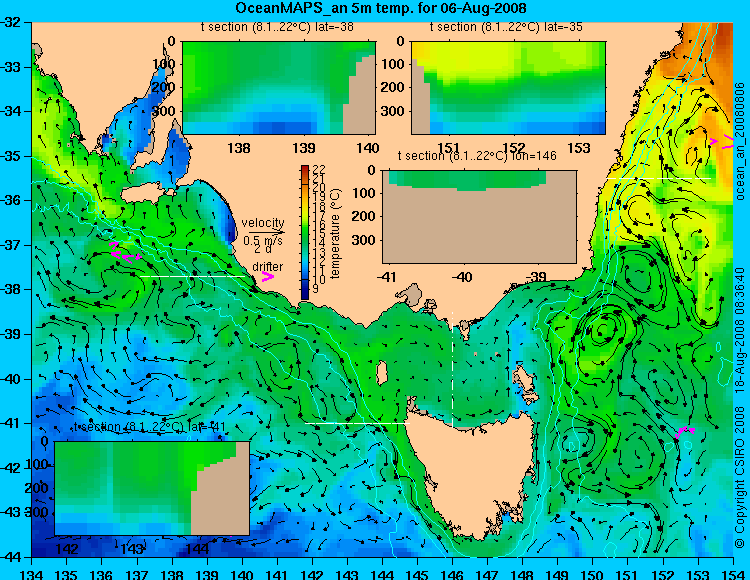Open the lat=-38 temperature section inset
Image resolution: width=750 pixels, height=580 pixels.
click(x=279, y=88)
